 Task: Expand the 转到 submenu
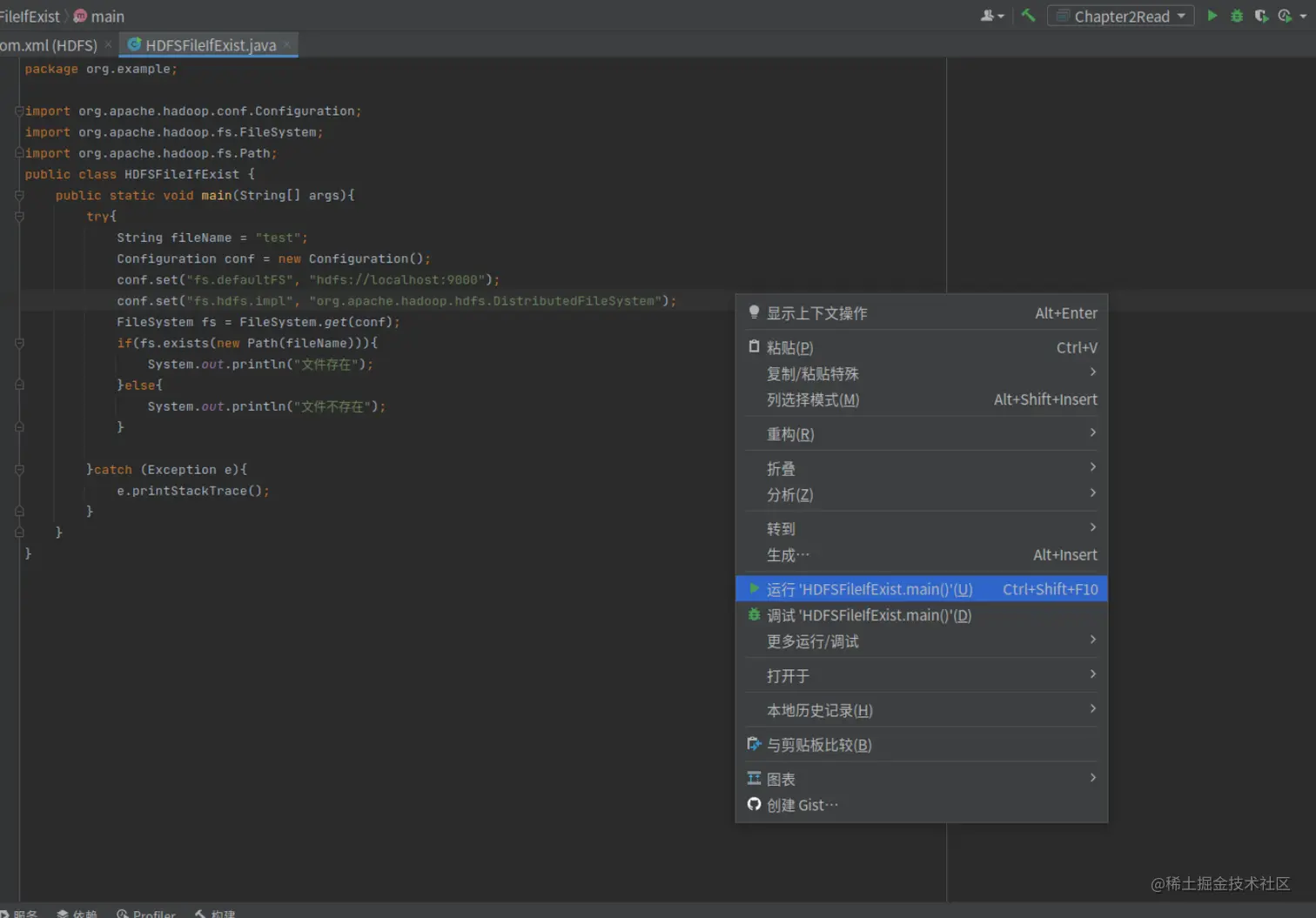click(x=922, y=529)
